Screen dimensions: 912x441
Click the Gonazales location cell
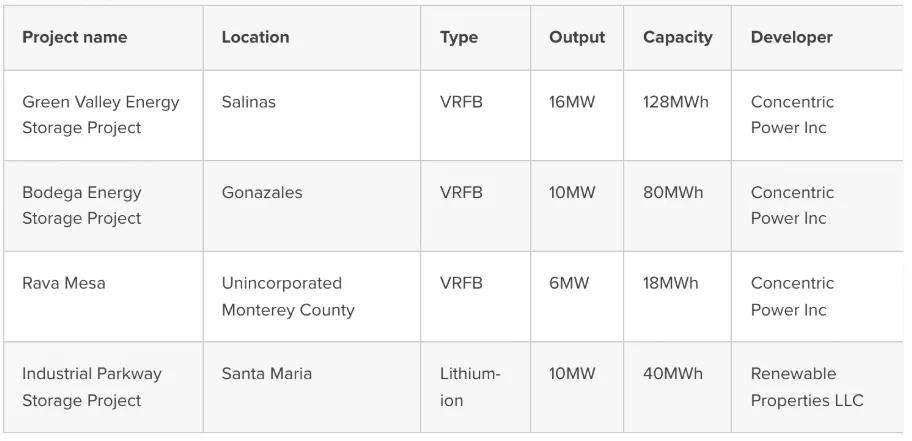[262, 193]
